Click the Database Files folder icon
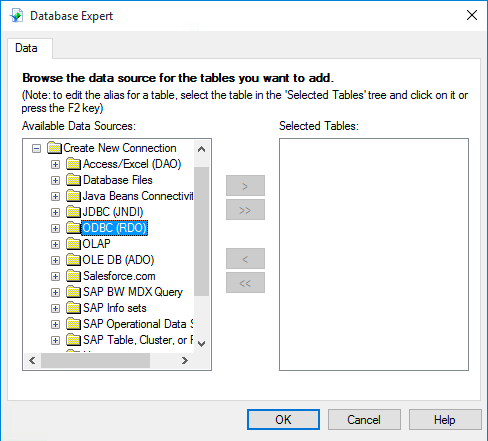 point(73,180)
